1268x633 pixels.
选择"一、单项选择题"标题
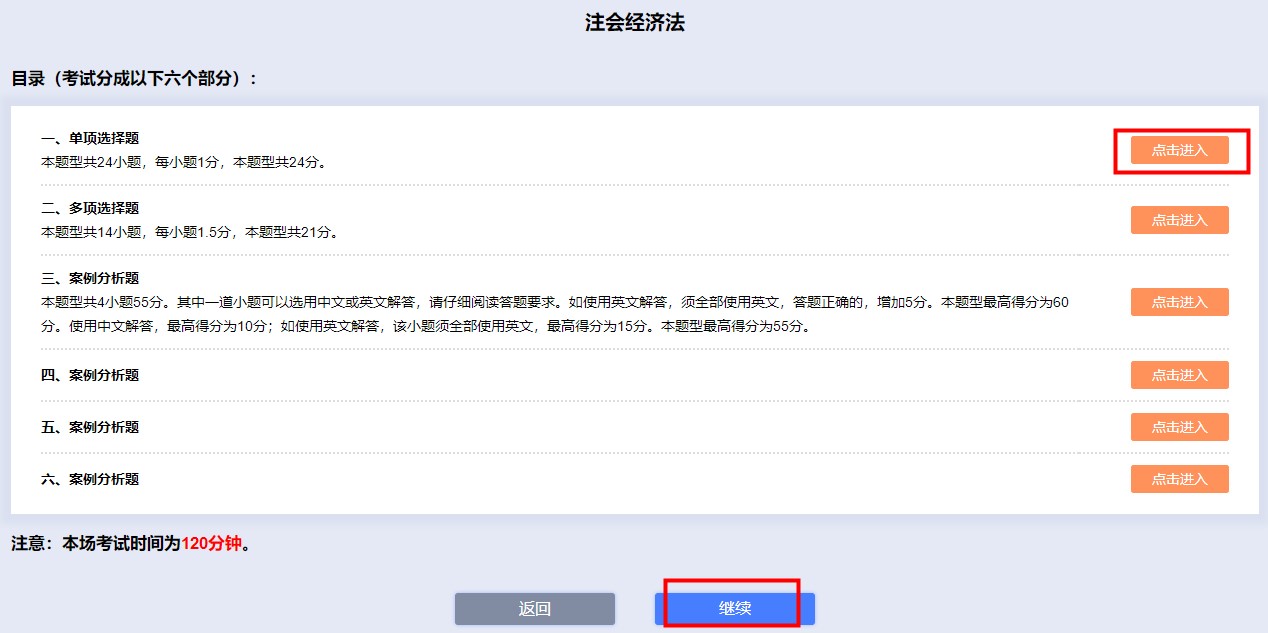tap(88, 138)
